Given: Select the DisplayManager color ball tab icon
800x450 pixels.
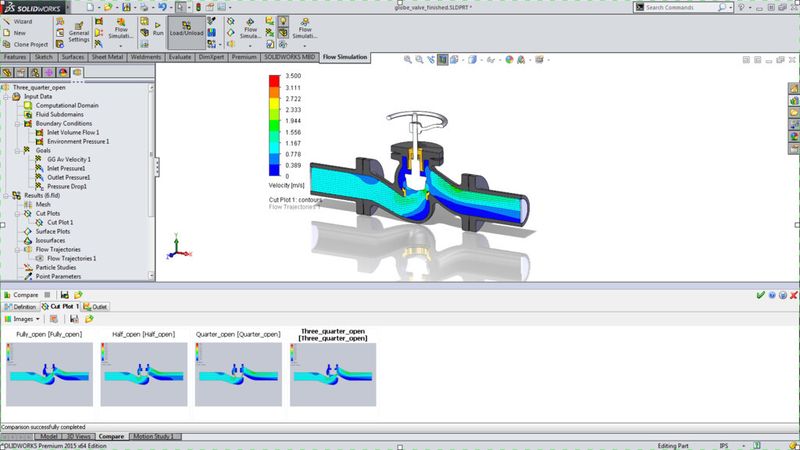Looking at the screenshot, I should click(x=63, y=72).
